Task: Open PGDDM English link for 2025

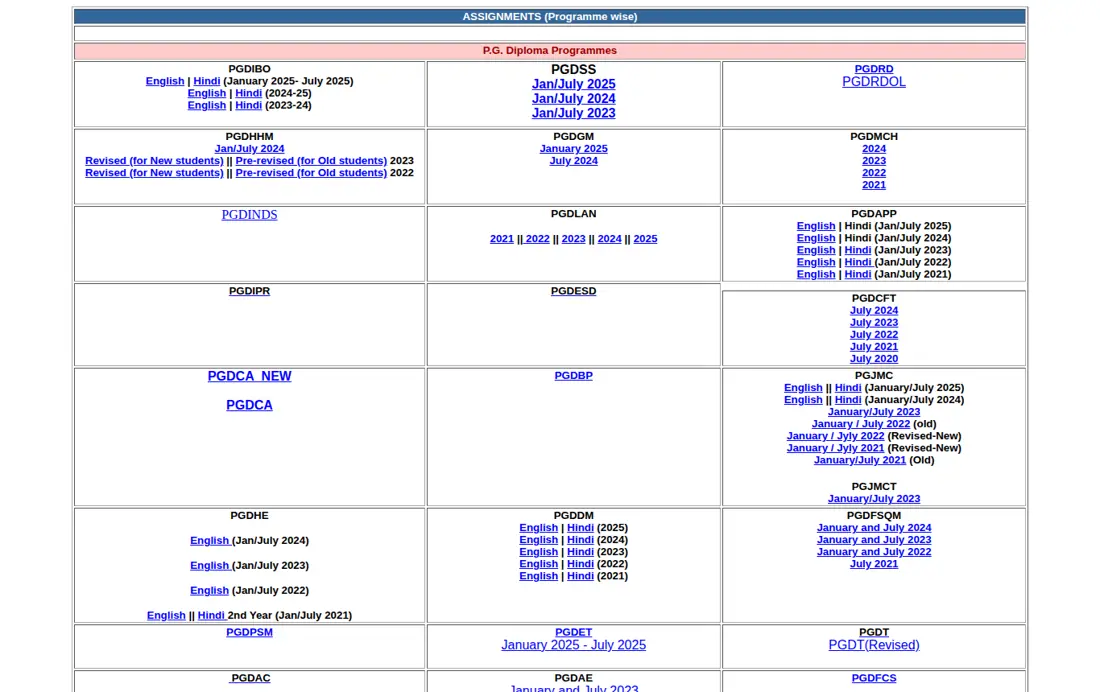Action: [538, 528]
